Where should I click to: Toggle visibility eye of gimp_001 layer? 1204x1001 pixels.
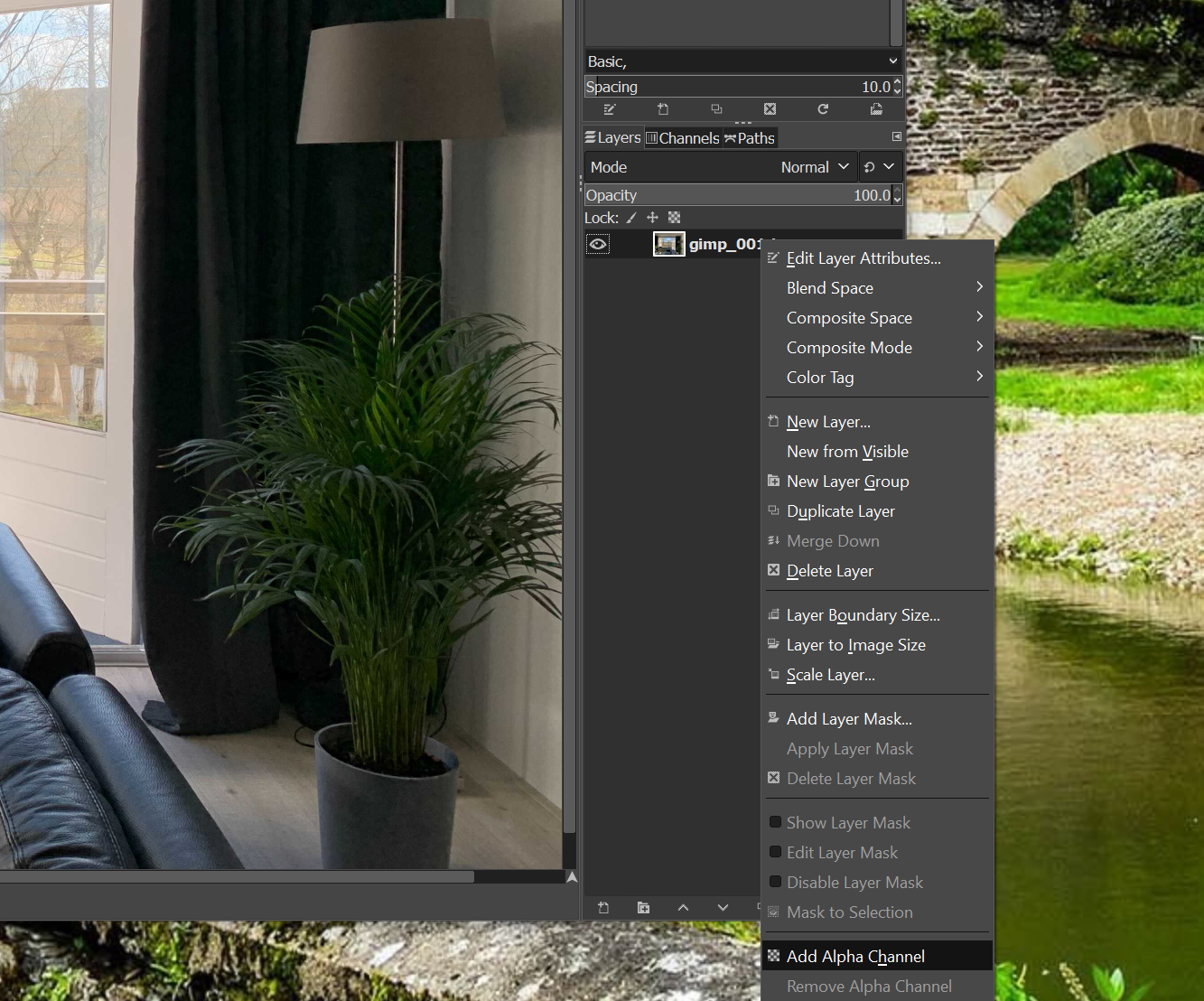click(598, 244)
